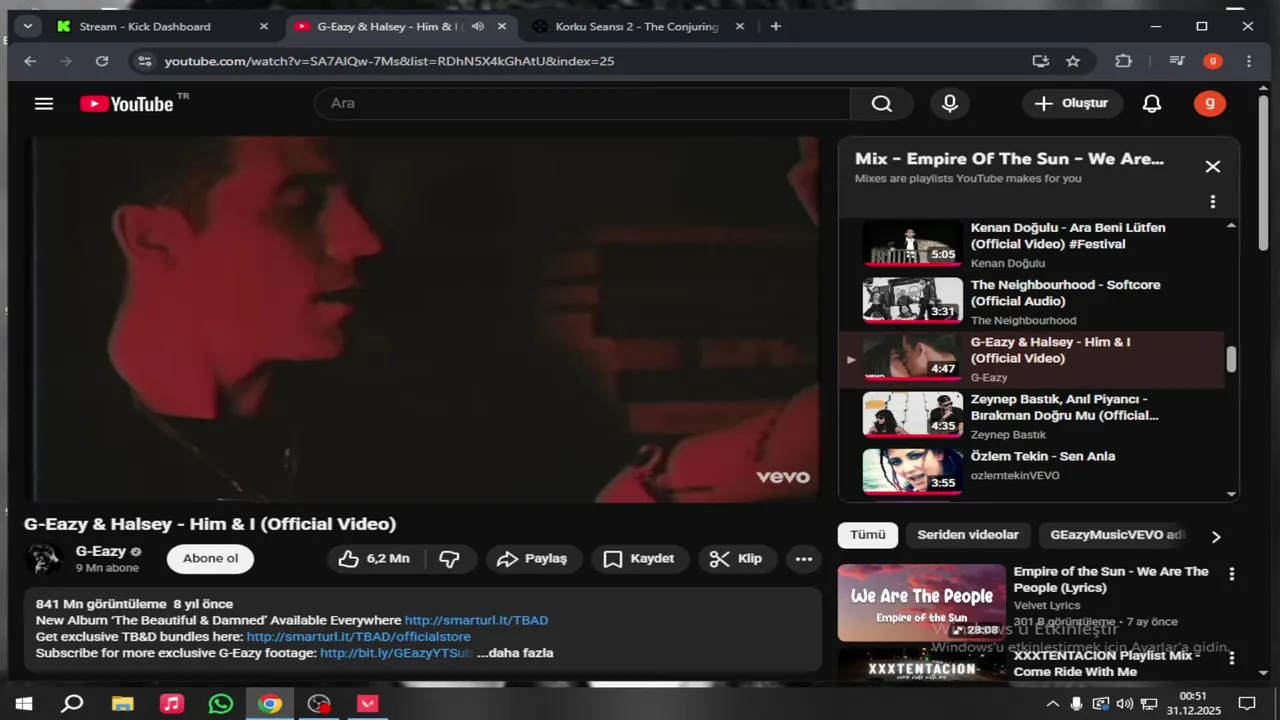Click the YouTube search input field
The height and width of the screenshot is (720, 1280).
tap(582, 104)
